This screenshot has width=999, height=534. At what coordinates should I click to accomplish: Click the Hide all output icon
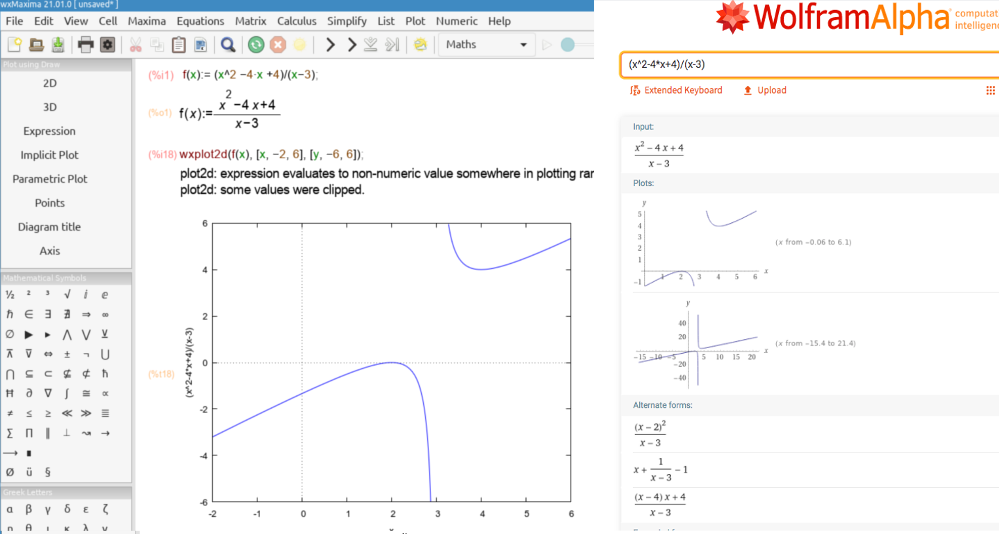(392, 45)
